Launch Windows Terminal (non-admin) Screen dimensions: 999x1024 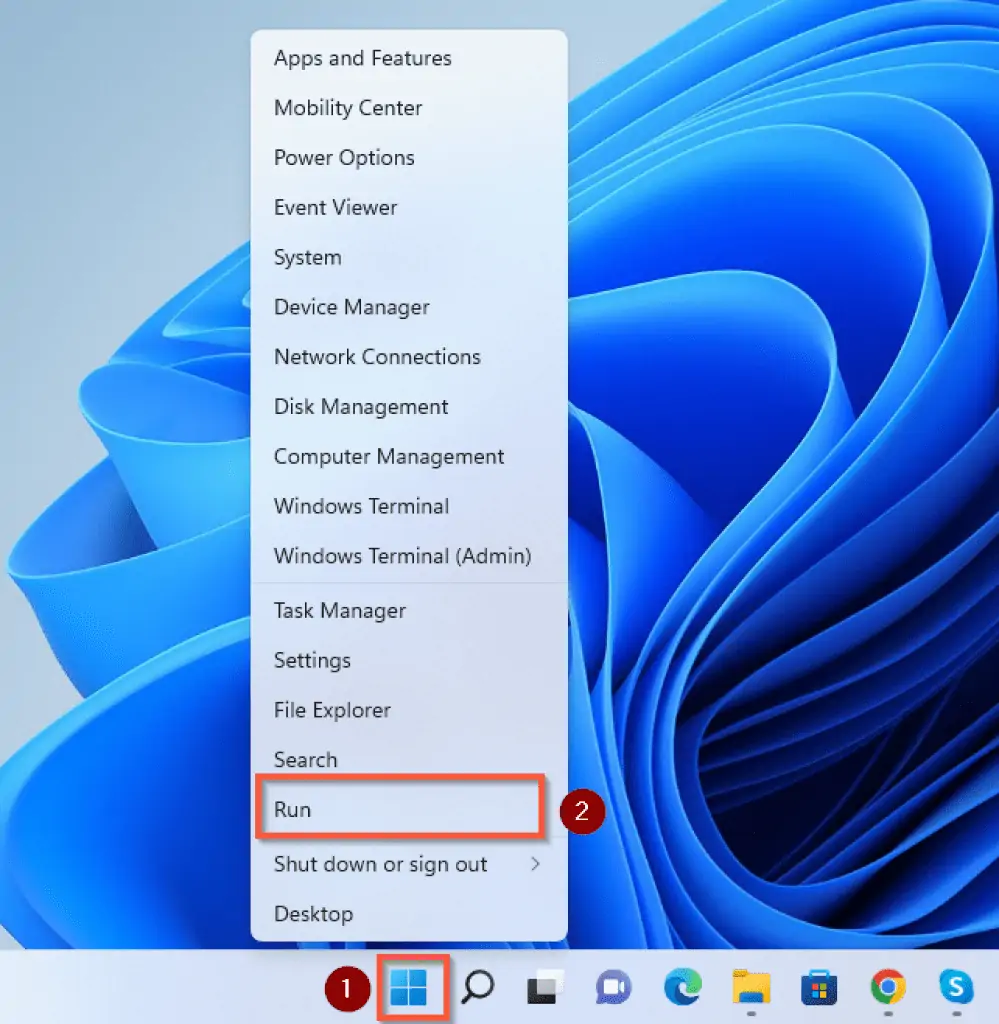point(409,506)
